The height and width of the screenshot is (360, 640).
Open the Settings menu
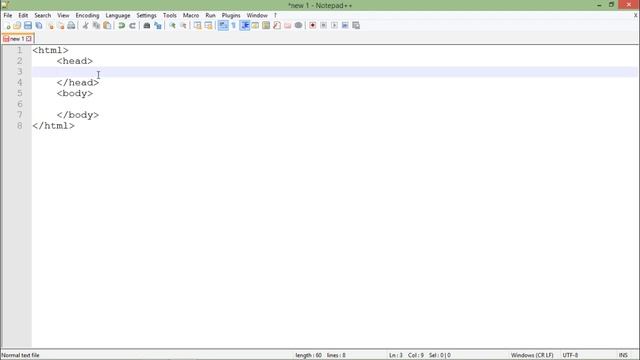[x=146, y=16]
